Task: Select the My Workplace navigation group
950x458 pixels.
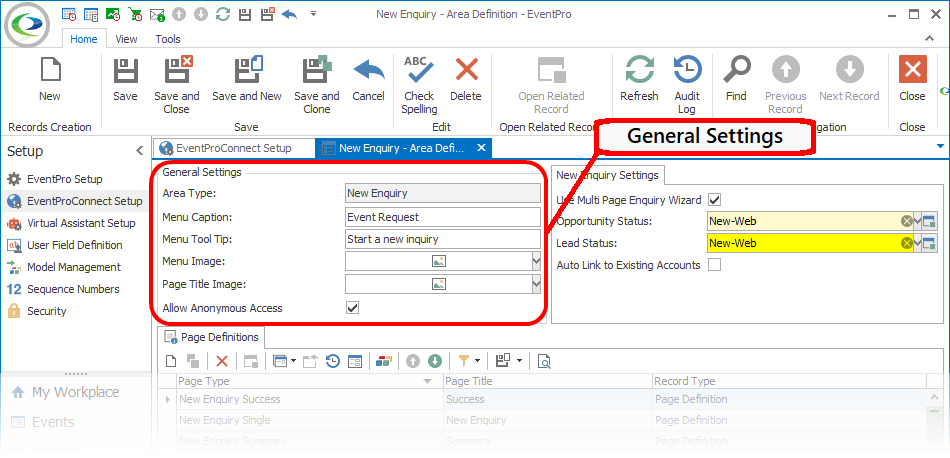Action: (x=76, y=392)
